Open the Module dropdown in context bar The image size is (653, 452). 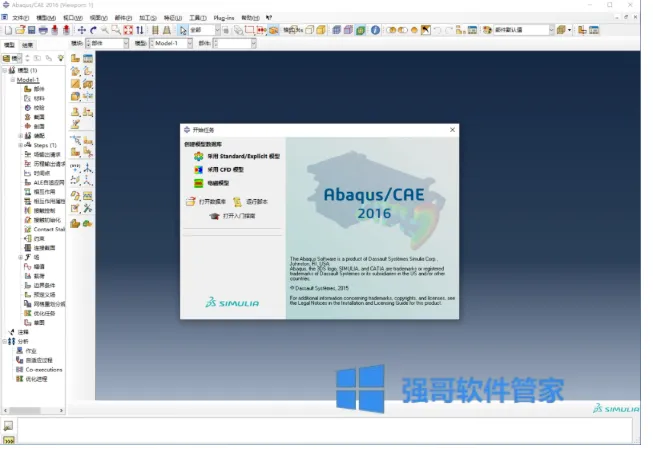coord(107,43)
